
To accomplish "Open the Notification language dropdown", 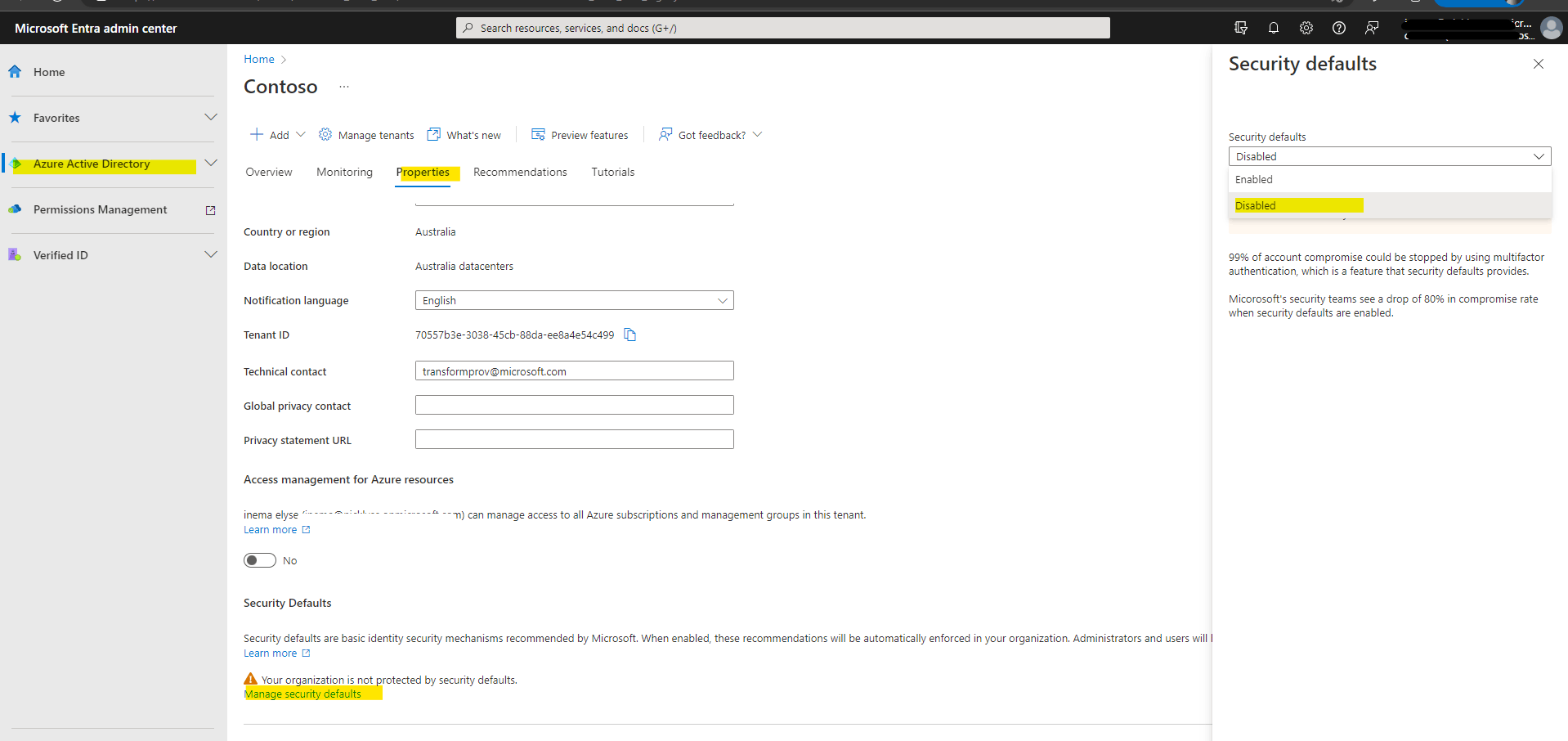I will [x=575, y=300].
